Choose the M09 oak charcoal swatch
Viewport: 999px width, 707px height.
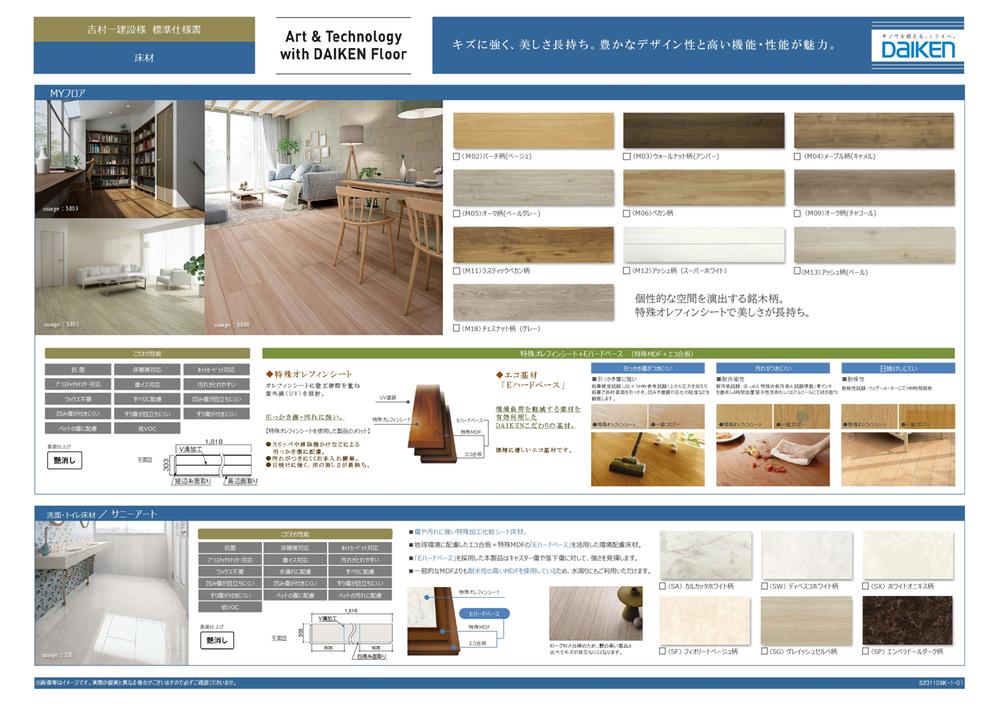click(874, 188)
